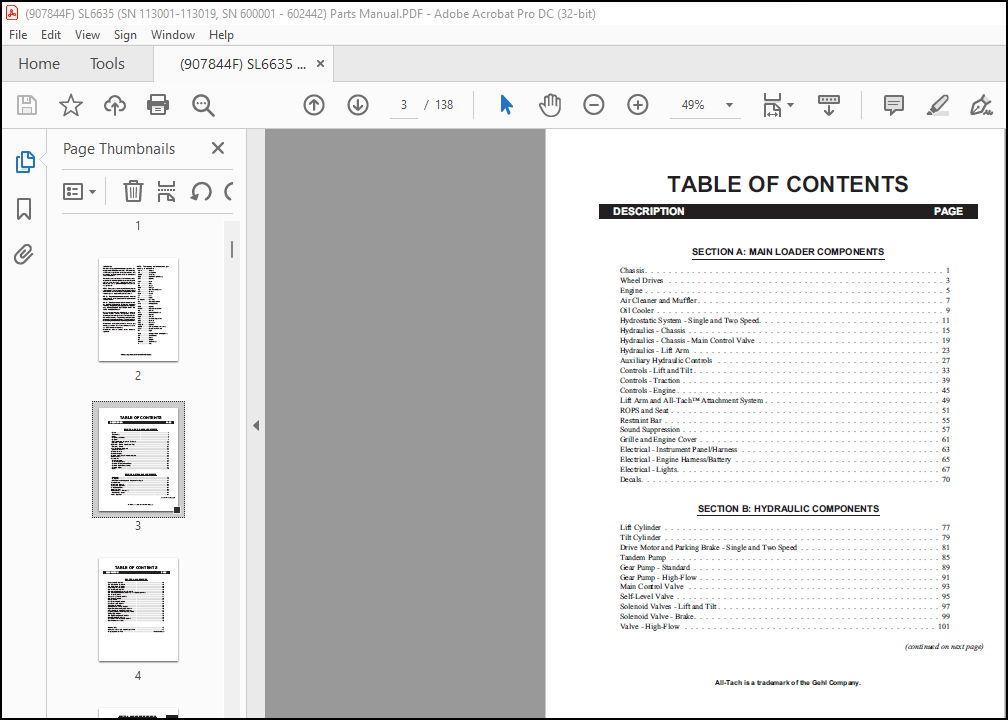Click 'Solenoid Valve - Brake' entry
The height and width of the screenshot is (720, 1008).
point(784,616)
